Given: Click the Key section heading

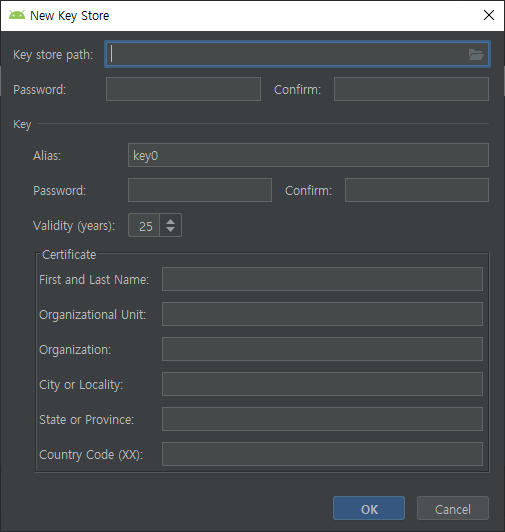Looking at the screenshot, I should click(x=22, y=124).
